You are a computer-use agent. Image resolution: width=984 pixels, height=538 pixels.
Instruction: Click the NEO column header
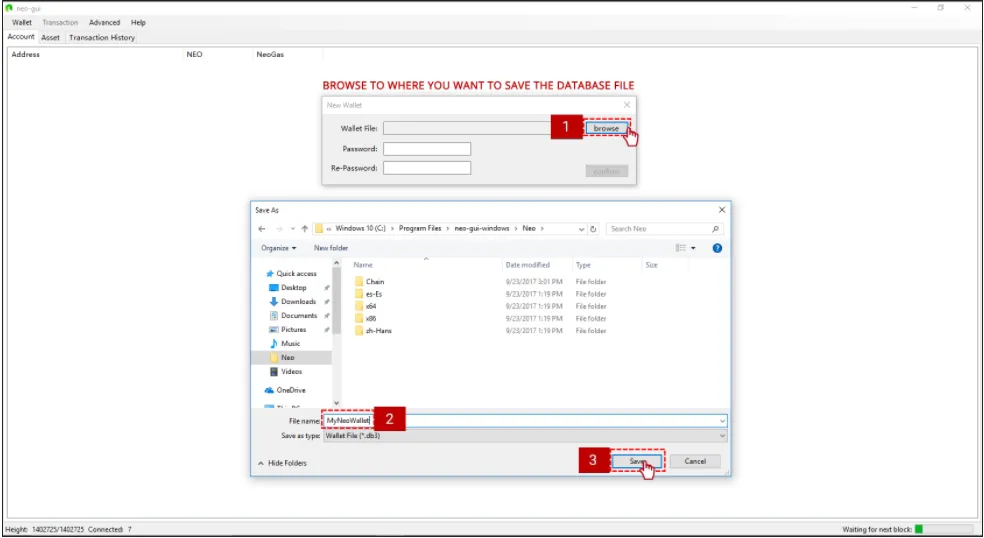195,55
